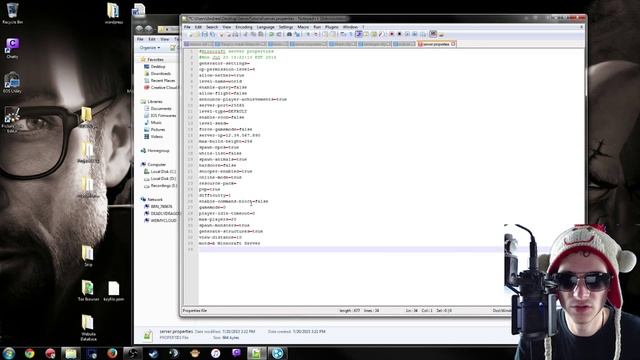Click the Undo arrow icon in toolbar
Image resolution: width=640 pixels, height=360 pixels.
pyautogui.click(x=271, y=35)
